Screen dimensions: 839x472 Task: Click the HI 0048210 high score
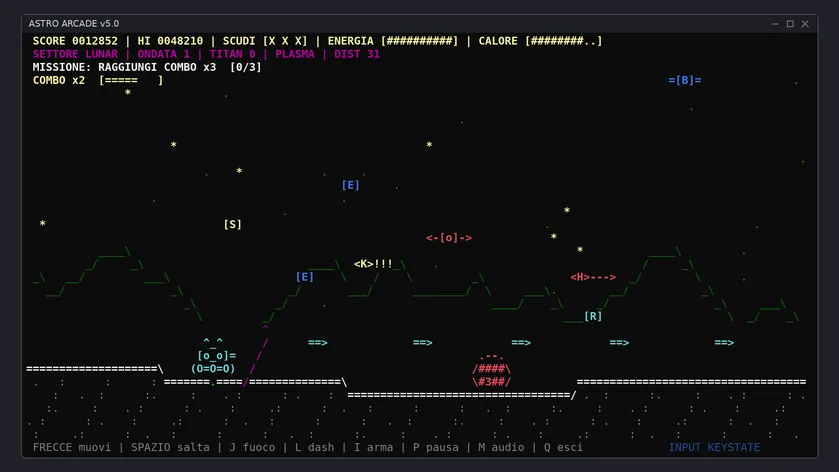pyautogui.click(x=170, y=41)
